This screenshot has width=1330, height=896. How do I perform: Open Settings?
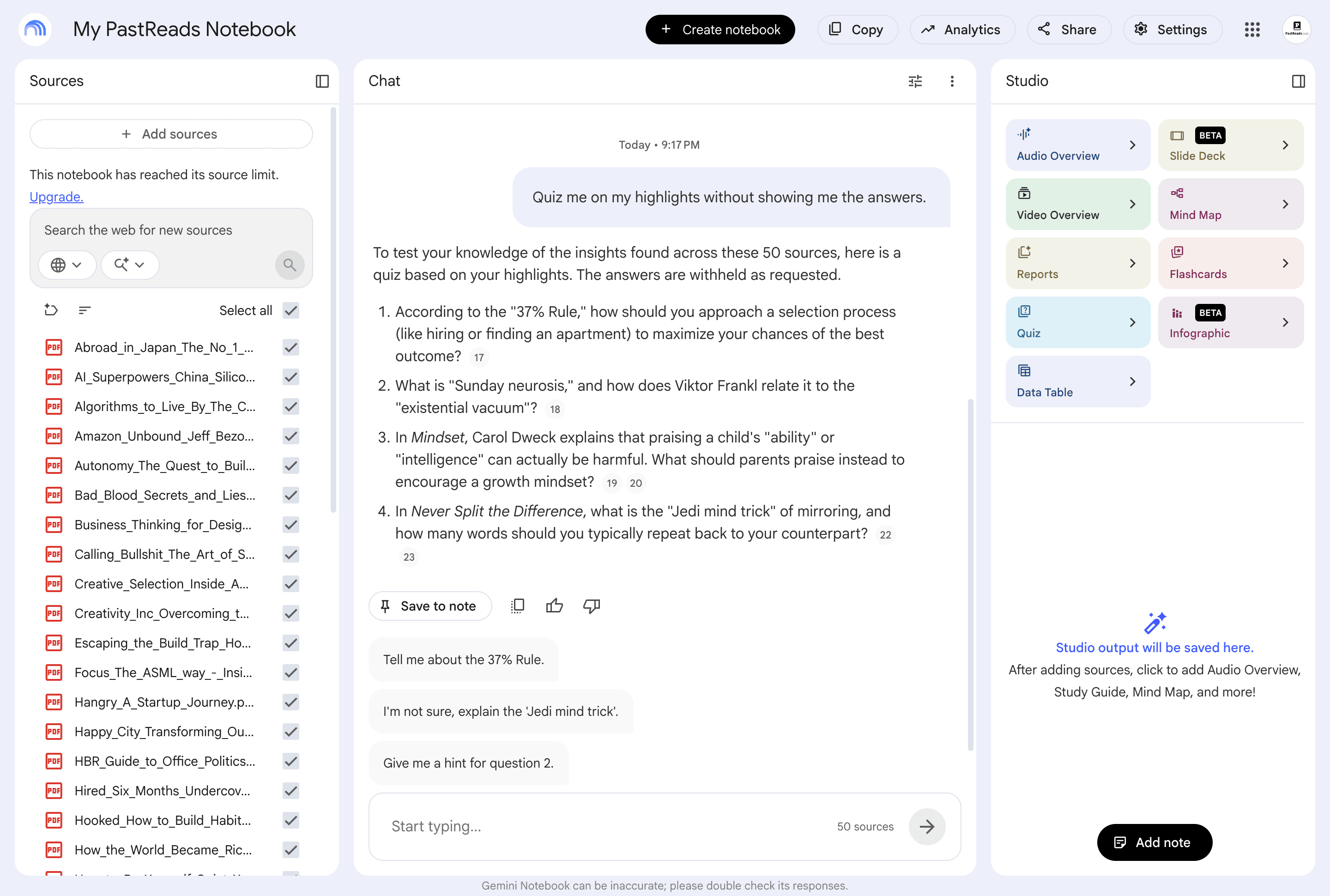click(x=1173, y=29)
